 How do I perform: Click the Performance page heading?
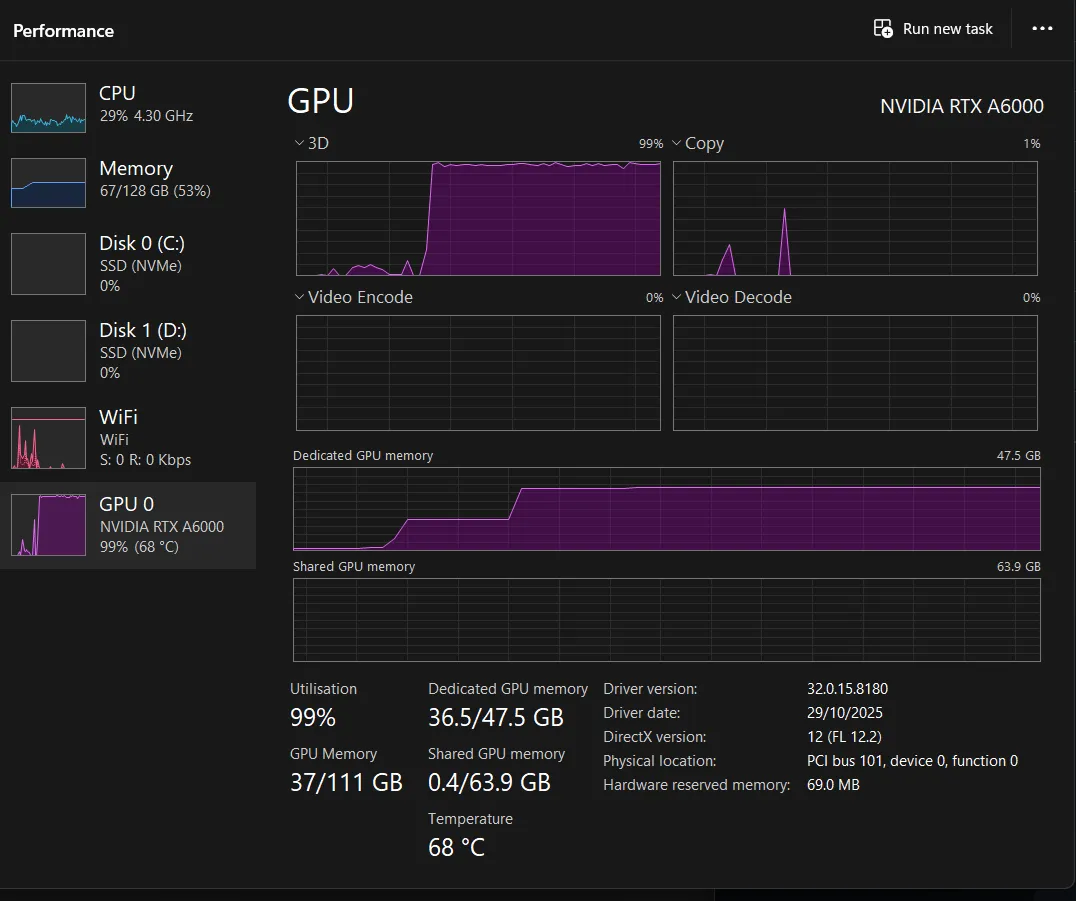tap(63, 31)
